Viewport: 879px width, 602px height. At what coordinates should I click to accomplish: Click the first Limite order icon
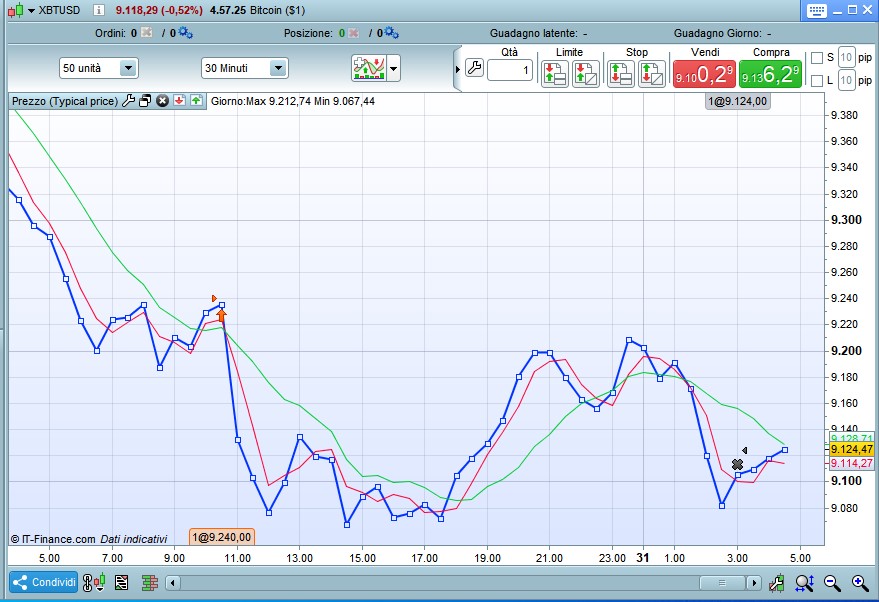coord(554,74)
